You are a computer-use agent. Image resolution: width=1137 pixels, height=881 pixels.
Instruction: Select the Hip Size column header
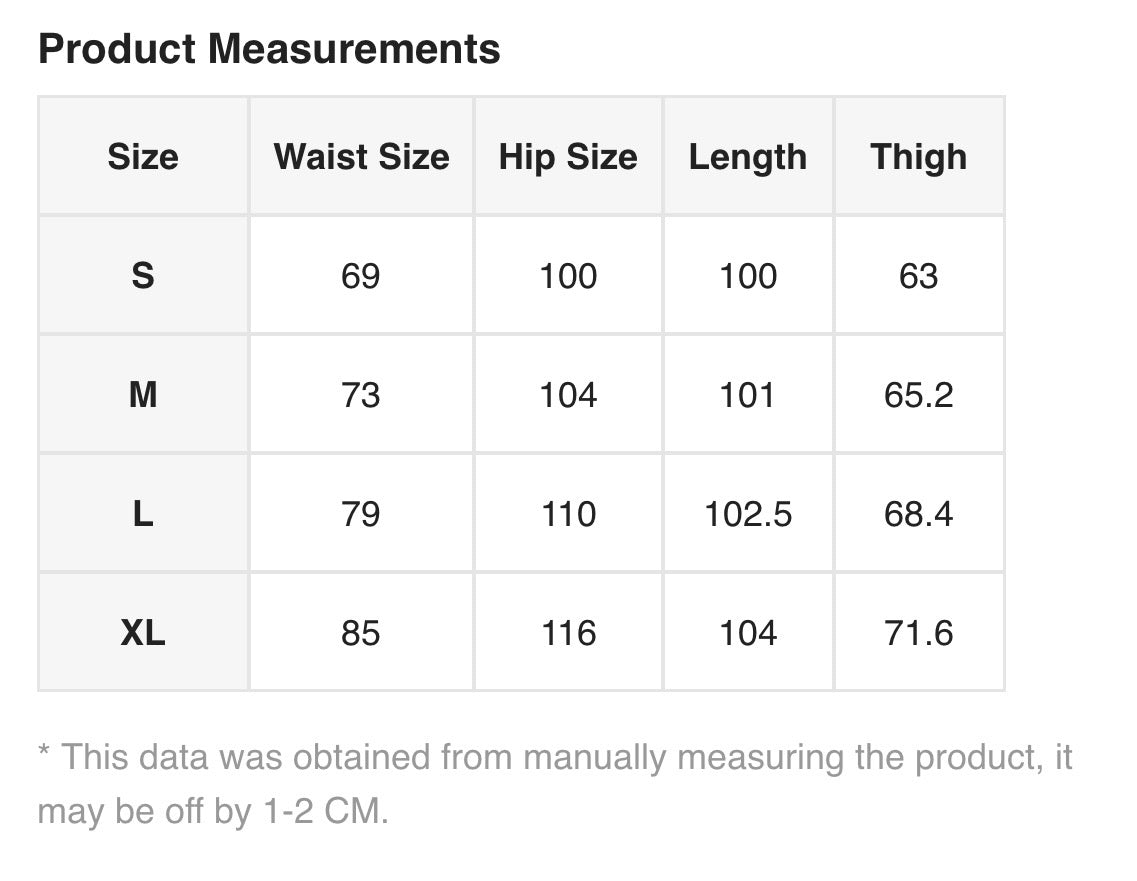(568, 157)
